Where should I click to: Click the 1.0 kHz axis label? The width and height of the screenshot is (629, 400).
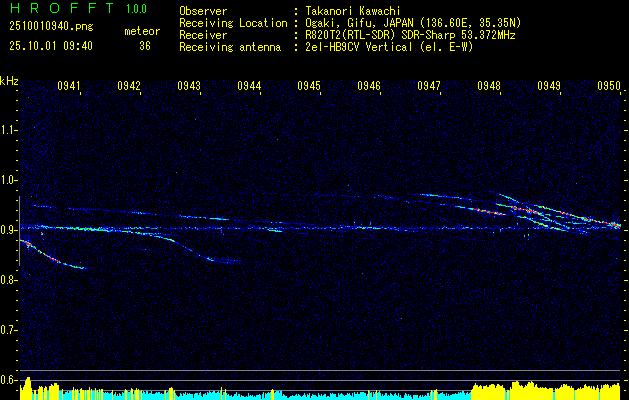[8, 180]
